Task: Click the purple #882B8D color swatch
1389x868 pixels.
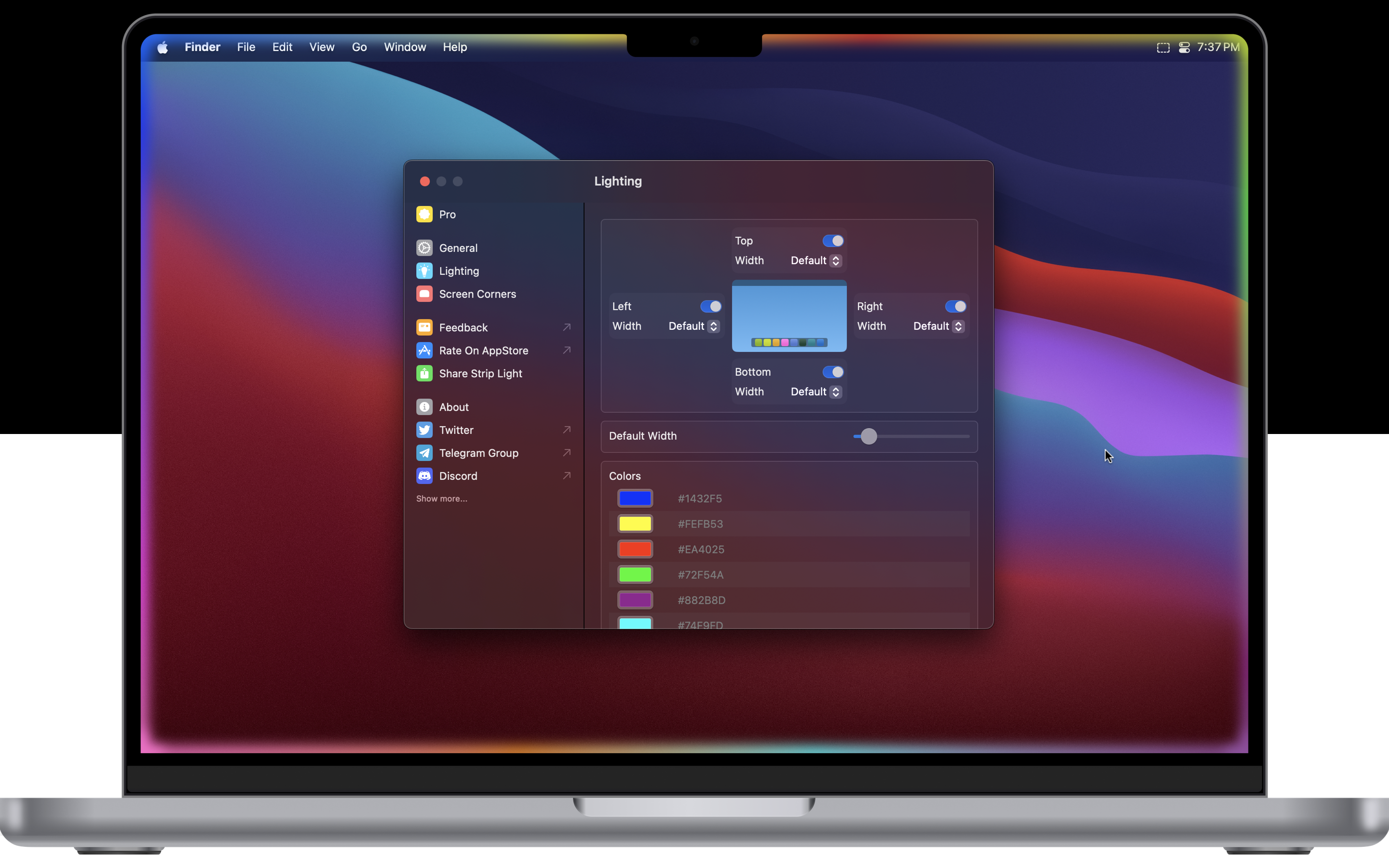Action: 635,600
